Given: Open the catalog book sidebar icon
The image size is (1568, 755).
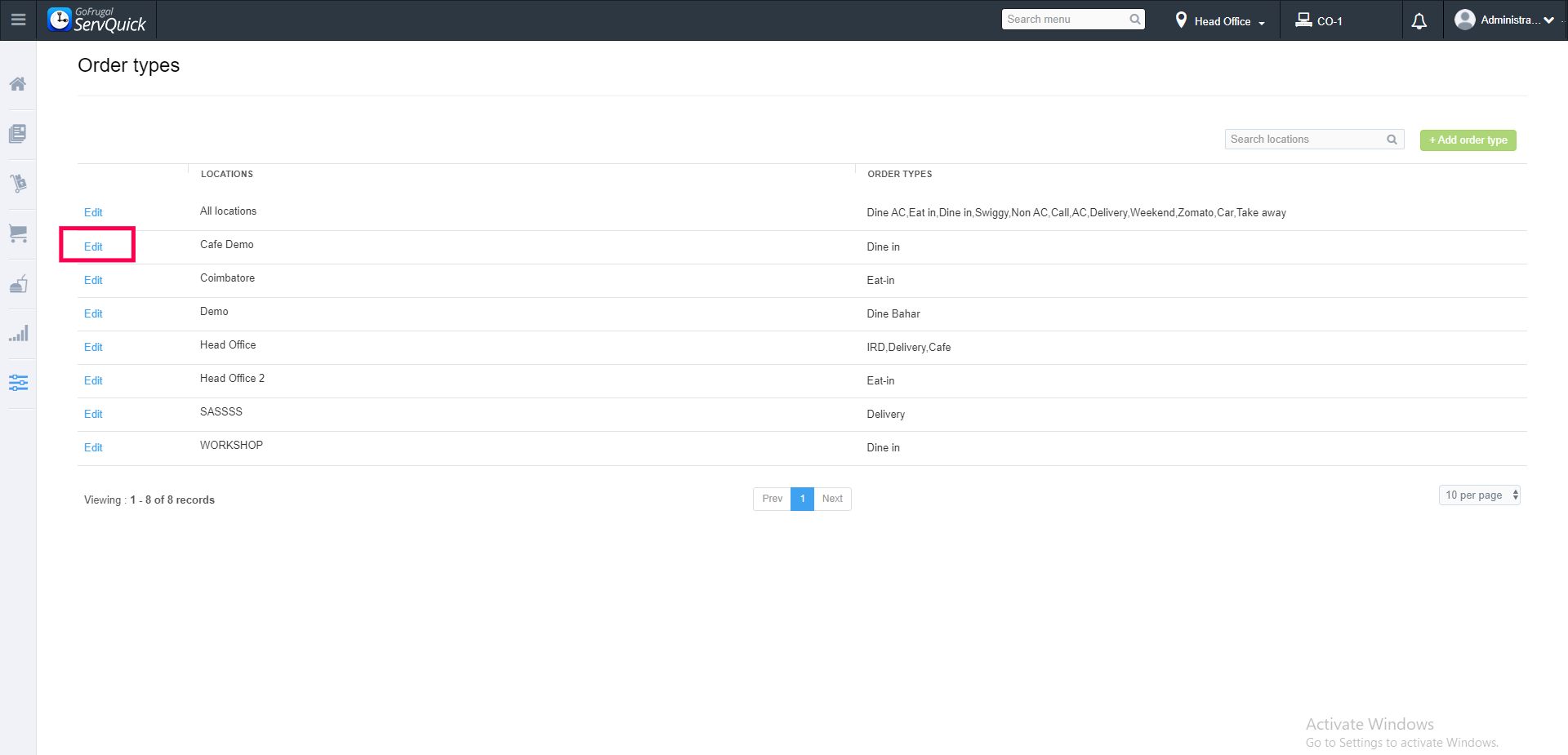Looking at the screenshot, I should click(18, 134).
